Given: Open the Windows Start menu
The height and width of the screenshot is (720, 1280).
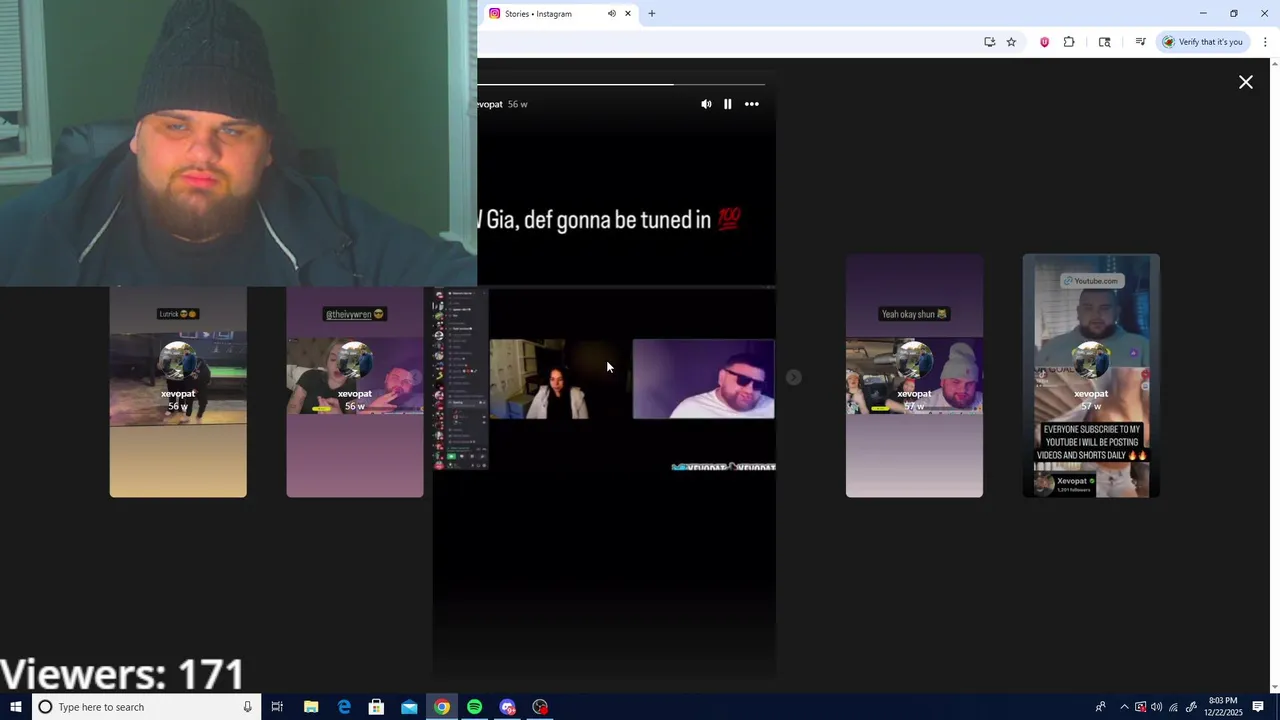Looking at the screenshot, I should click(x=15, y=707).
